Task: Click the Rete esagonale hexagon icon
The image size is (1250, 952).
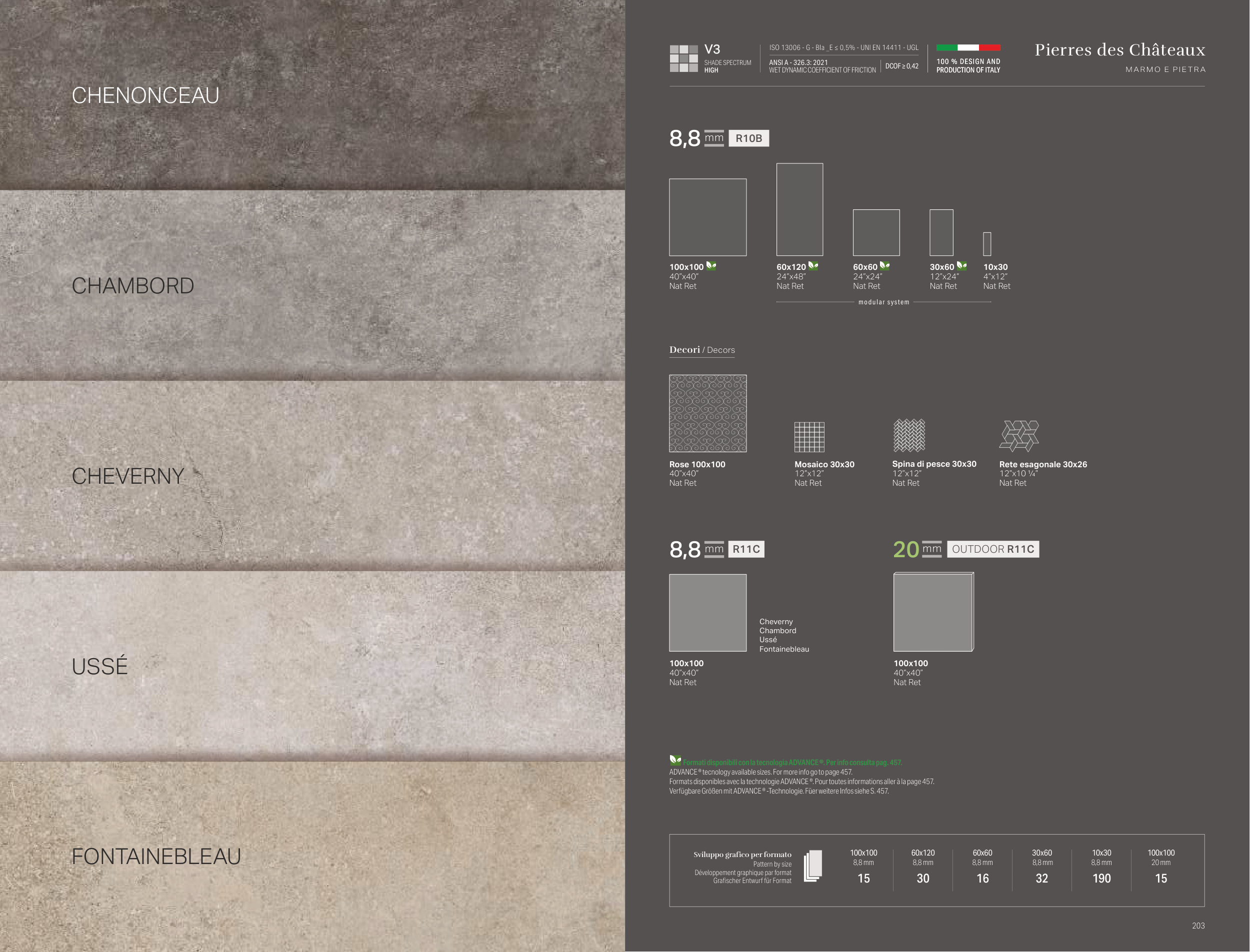Action: tap(1018, 436)
